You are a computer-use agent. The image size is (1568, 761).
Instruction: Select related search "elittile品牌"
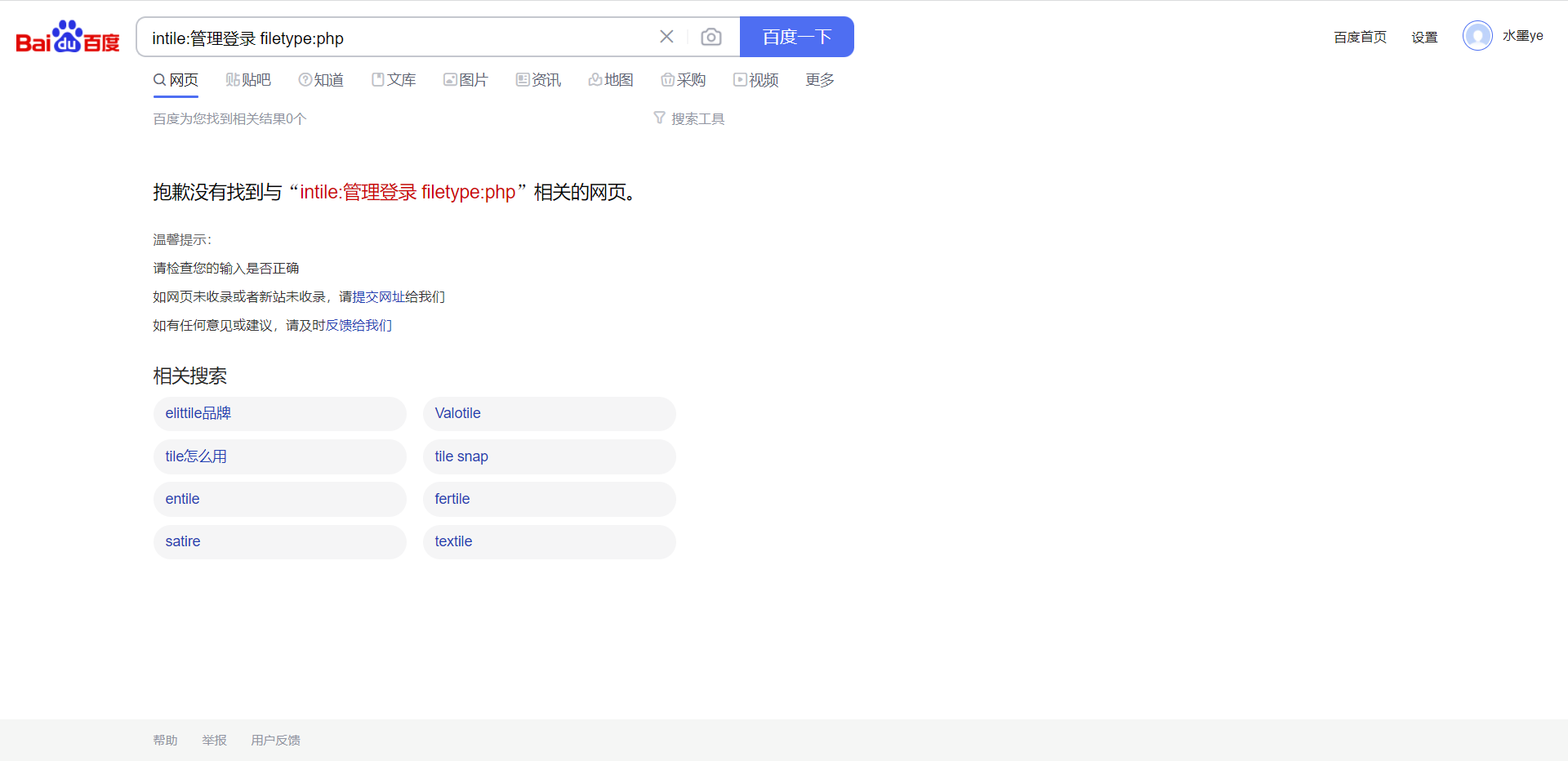click(198, 414)
